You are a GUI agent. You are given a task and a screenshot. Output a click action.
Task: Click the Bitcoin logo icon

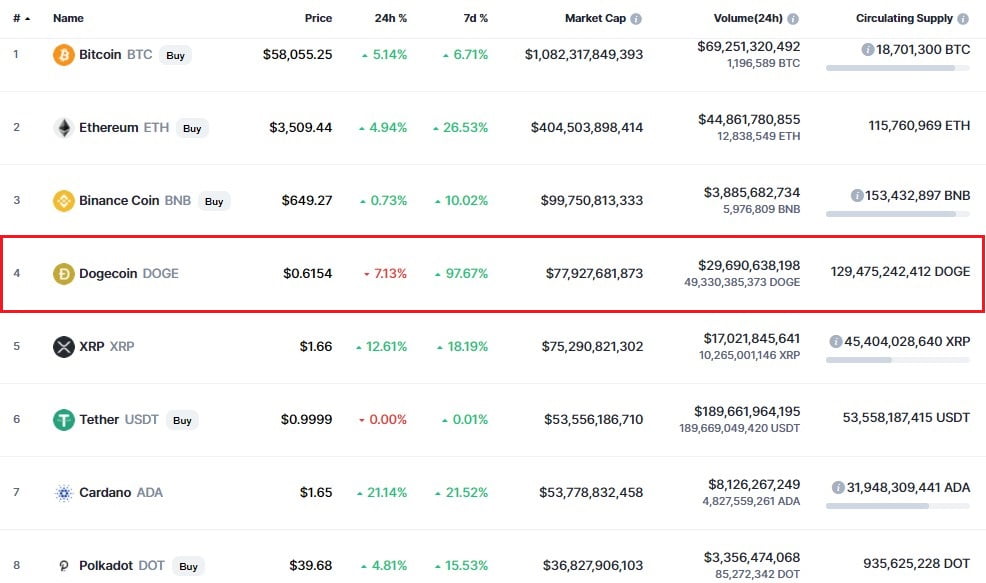pos(64,55)
